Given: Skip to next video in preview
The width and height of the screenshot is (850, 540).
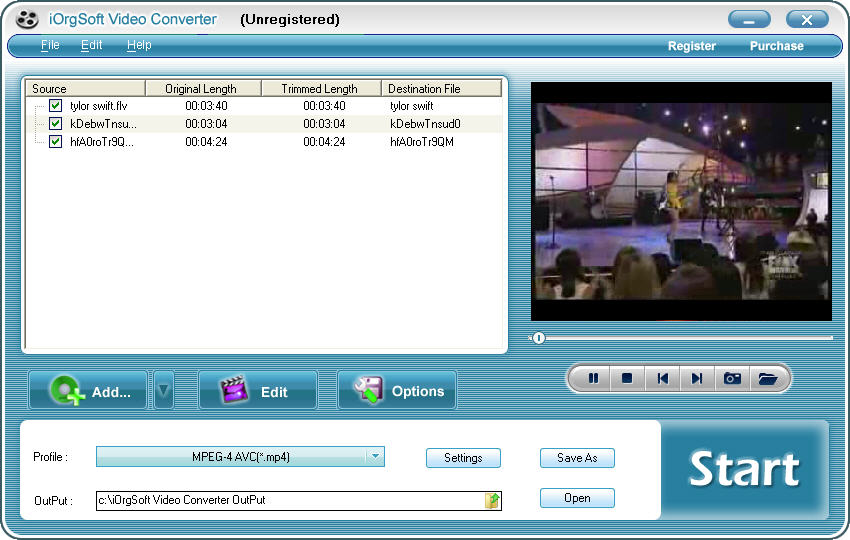Looking at the screenshot, I should 697,378.
